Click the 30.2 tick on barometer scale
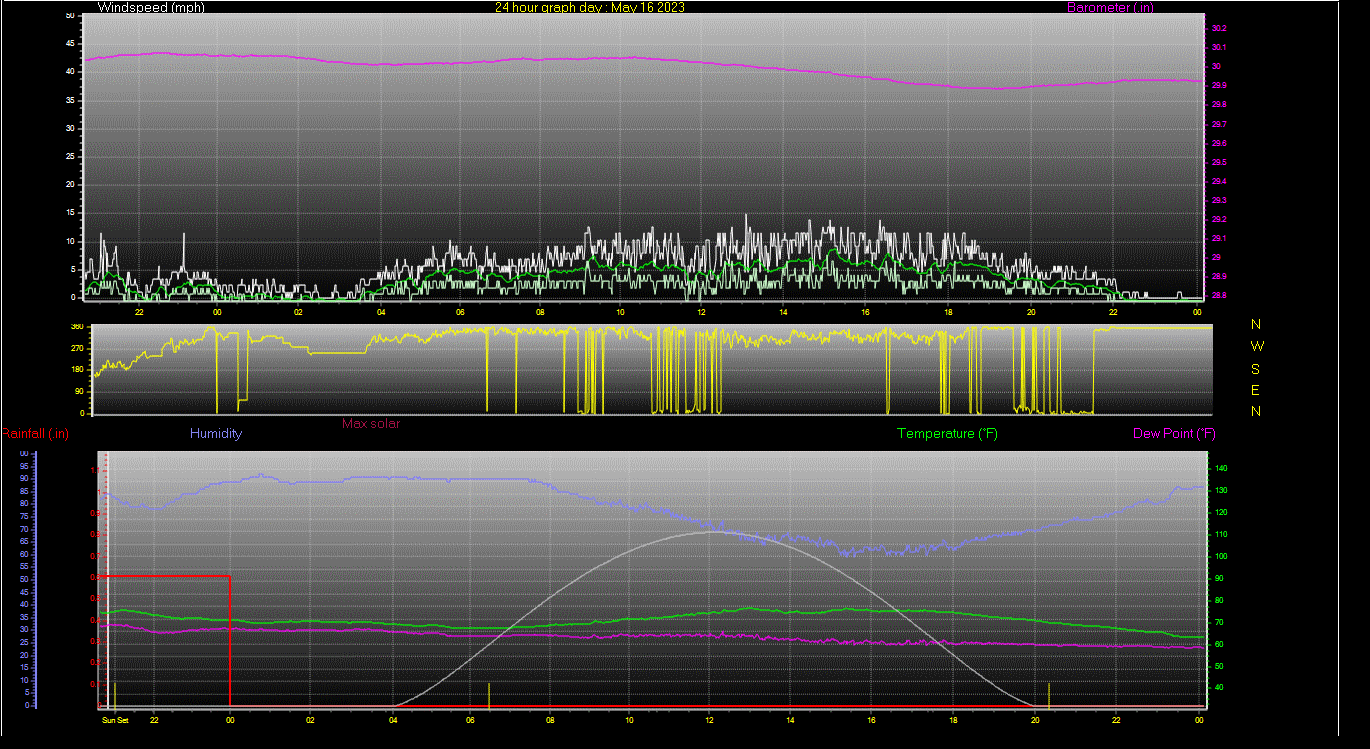The image size is (1370, 749). [x=1217, y=28]
